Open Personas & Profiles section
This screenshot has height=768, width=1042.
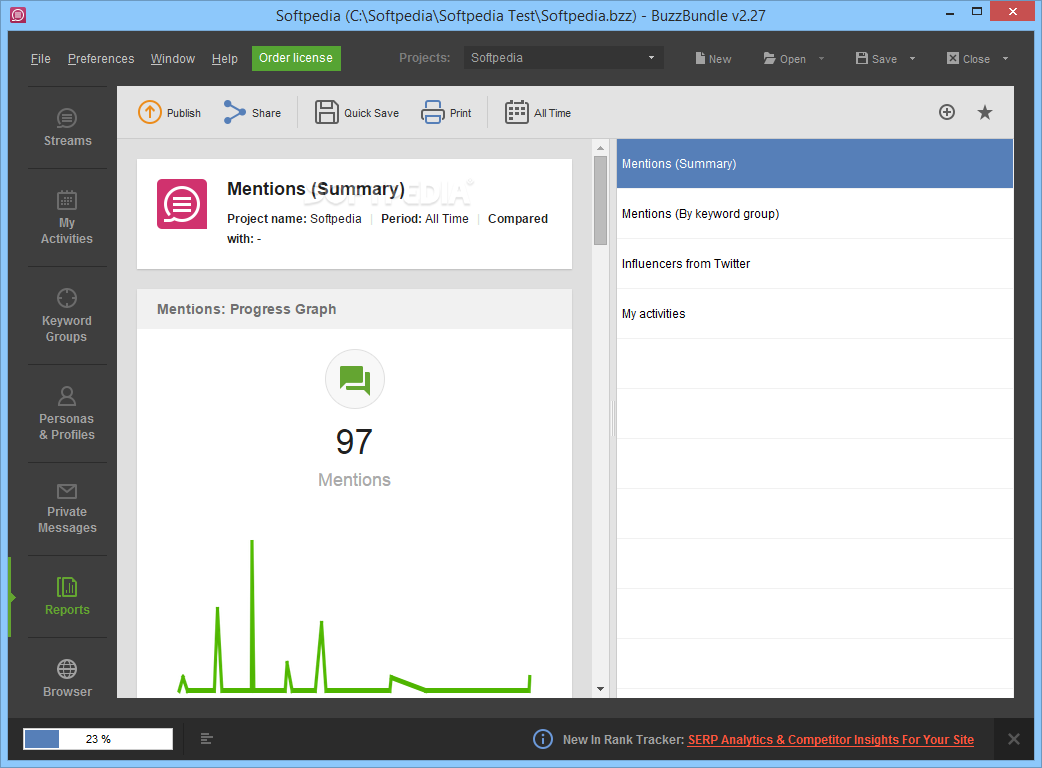(x=67, y=413)
